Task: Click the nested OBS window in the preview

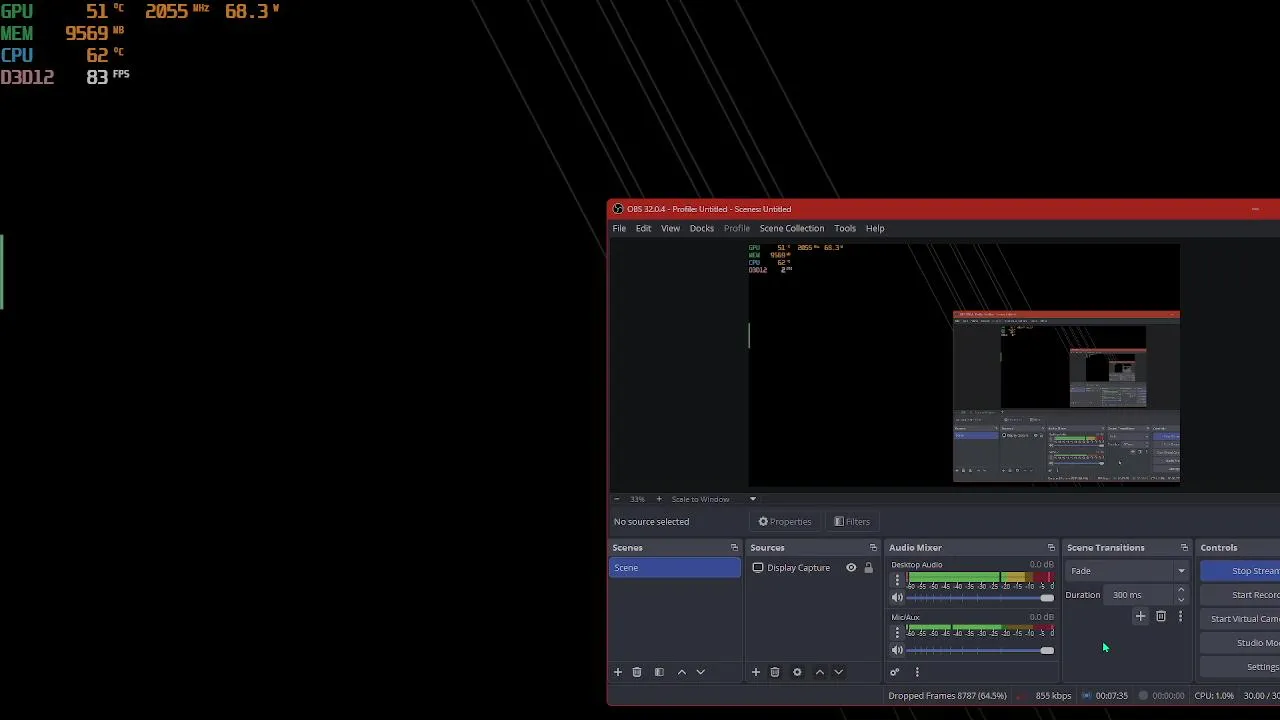Action: pos(1066,397)
